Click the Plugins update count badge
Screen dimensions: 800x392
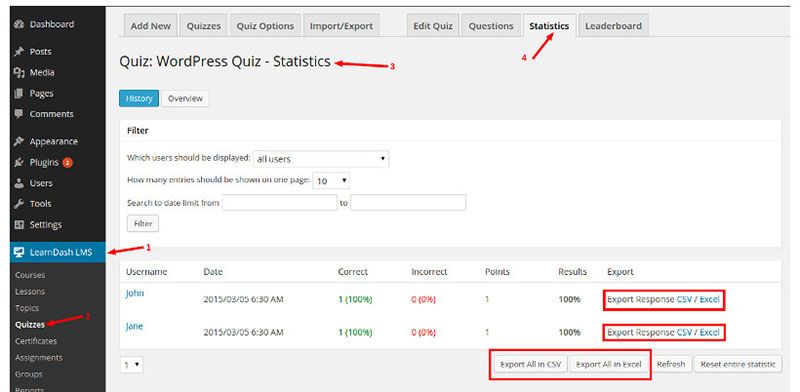pyautogui.click(x=67, y=163)
